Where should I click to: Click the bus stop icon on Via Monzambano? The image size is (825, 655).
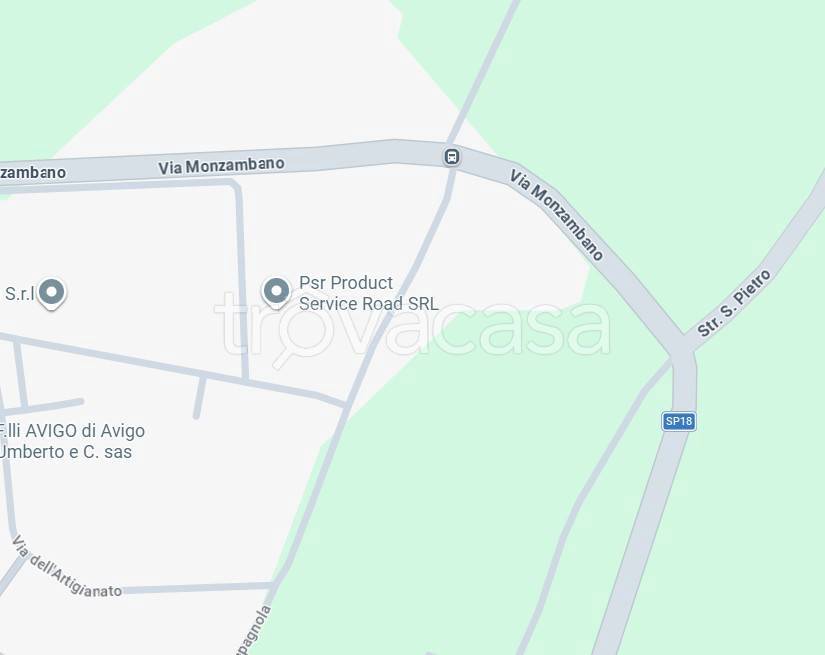tap(451, 157)
